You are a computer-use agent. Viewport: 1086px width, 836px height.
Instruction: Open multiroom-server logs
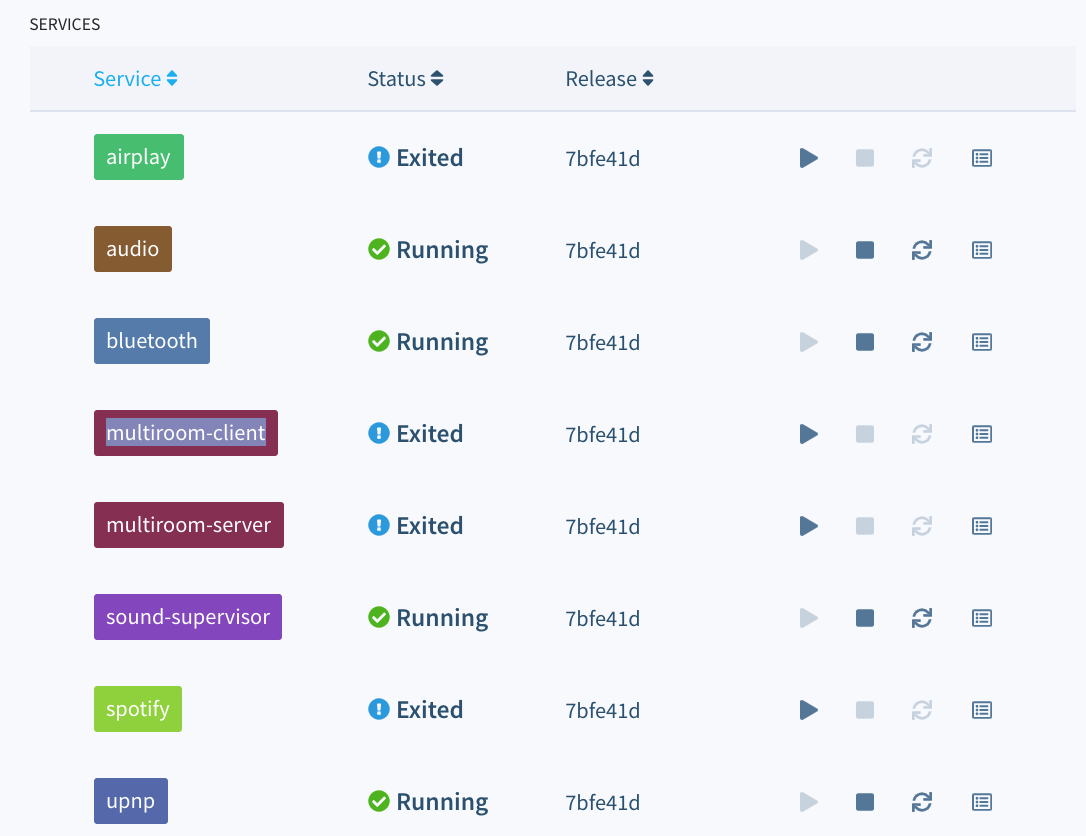[981, 526]
